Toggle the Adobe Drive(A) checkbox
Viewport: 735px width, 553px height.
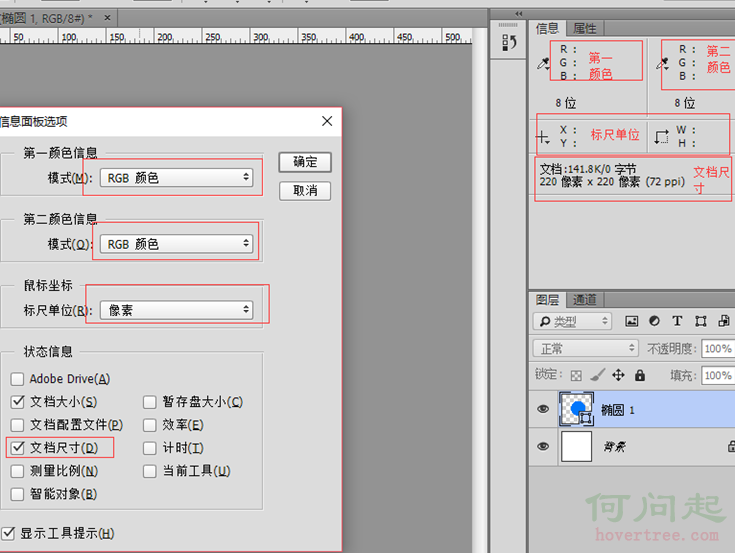[x=17, y=379]
